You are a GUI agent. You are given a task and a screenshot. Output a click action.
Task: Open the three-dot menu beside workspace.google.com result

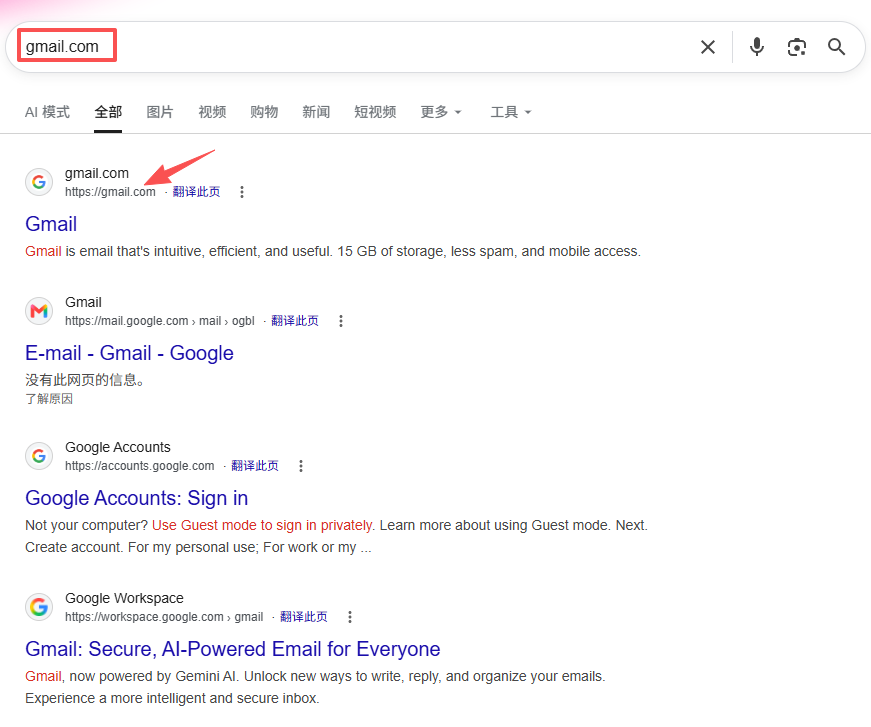pos(350,617)
